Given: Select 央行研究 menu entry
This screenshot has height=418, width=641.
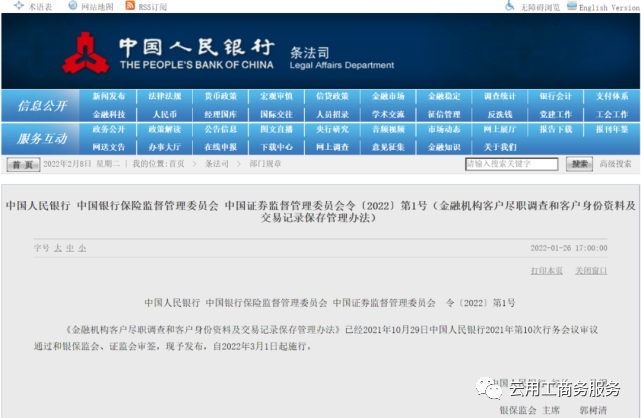Looking at the screenshot, I should pos(332,130).
